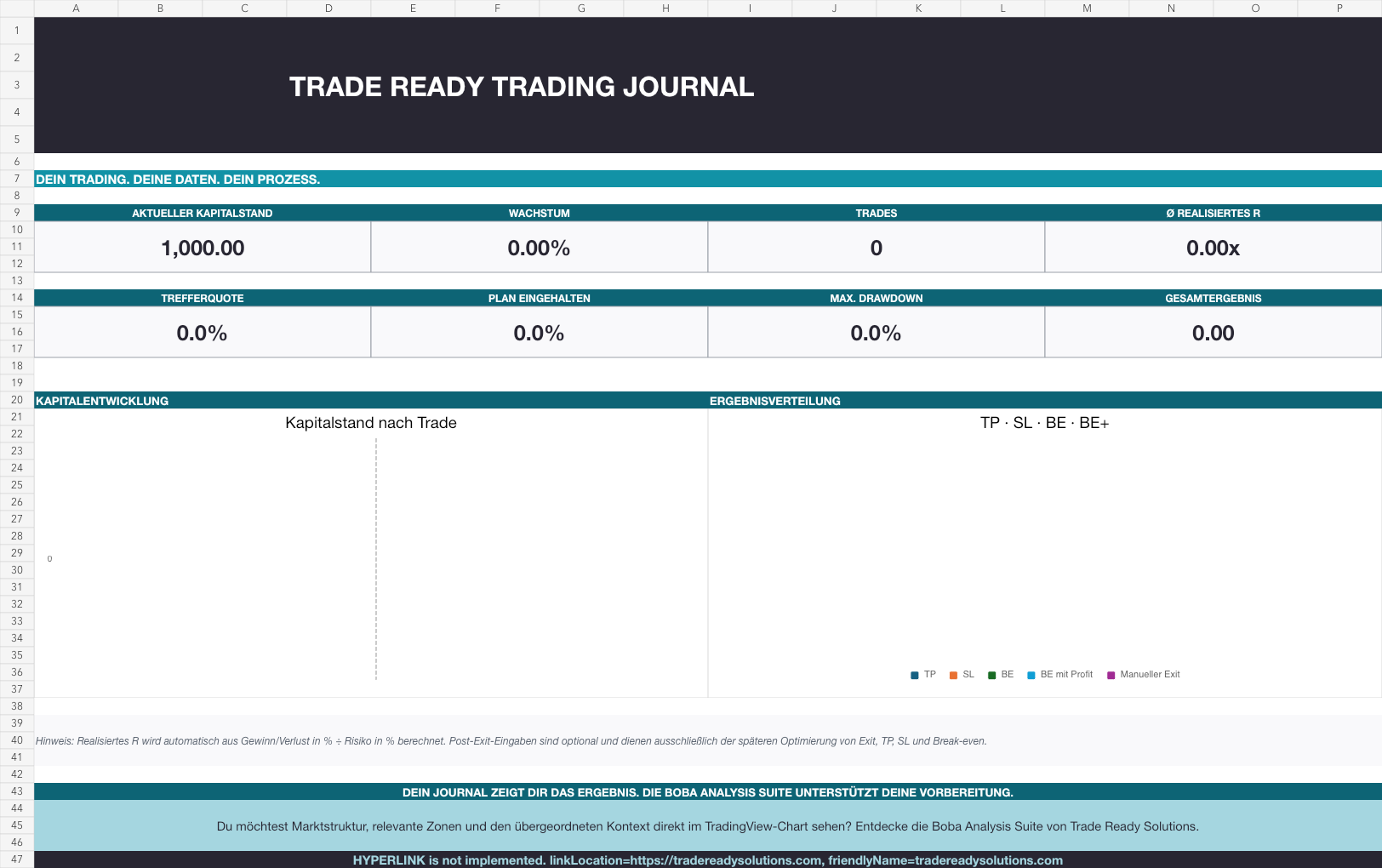Image resolution: width=1382 pixels, height=868 pixels.
Task: Click the WACHSTUM header cell
Action: point(540,213)
